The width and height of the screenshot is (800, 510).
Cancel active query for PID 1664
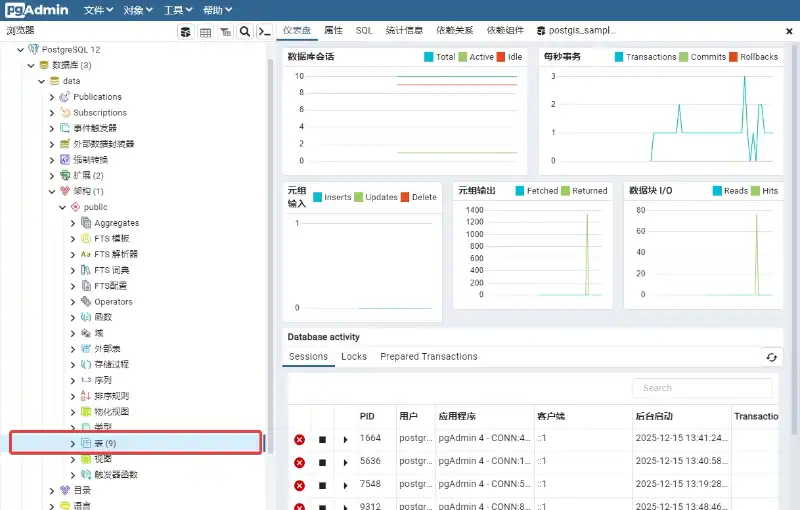(322, 440)
